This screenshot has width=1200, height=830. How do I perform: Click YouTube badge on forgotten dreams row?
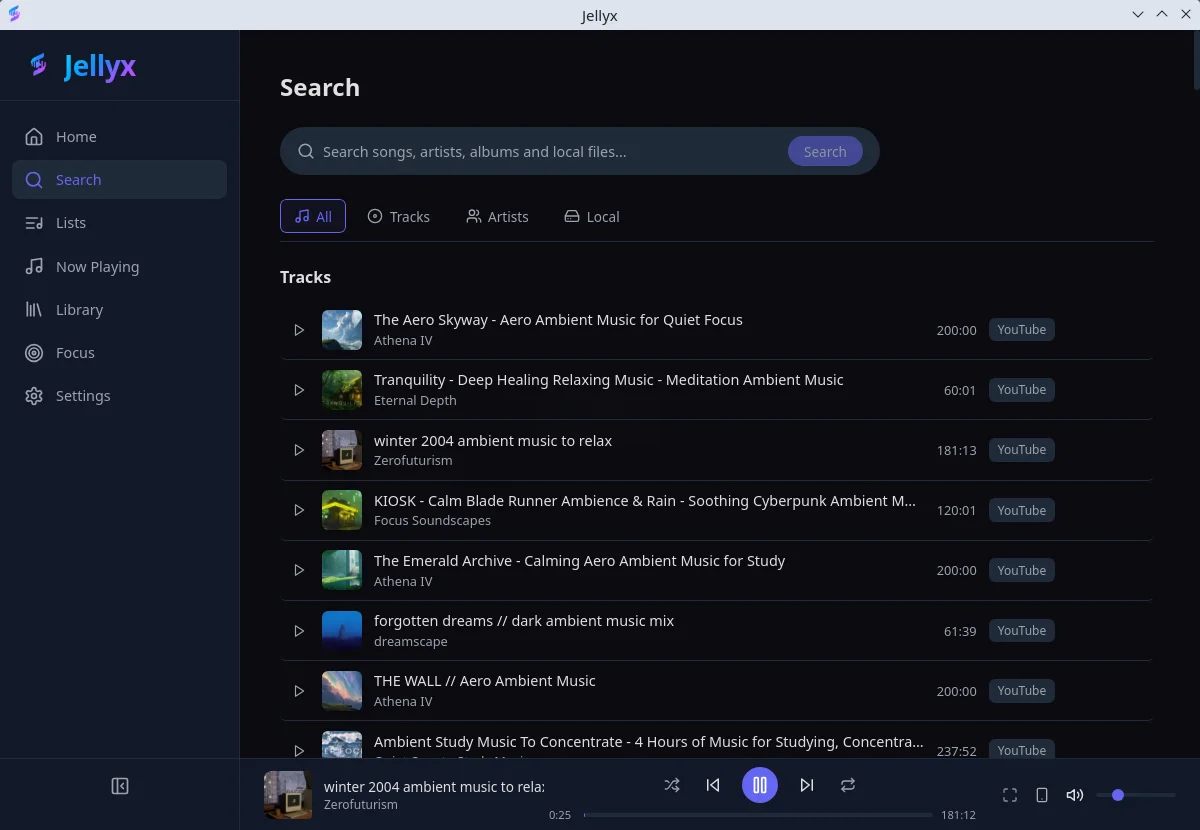click(x=1021, y=631)
